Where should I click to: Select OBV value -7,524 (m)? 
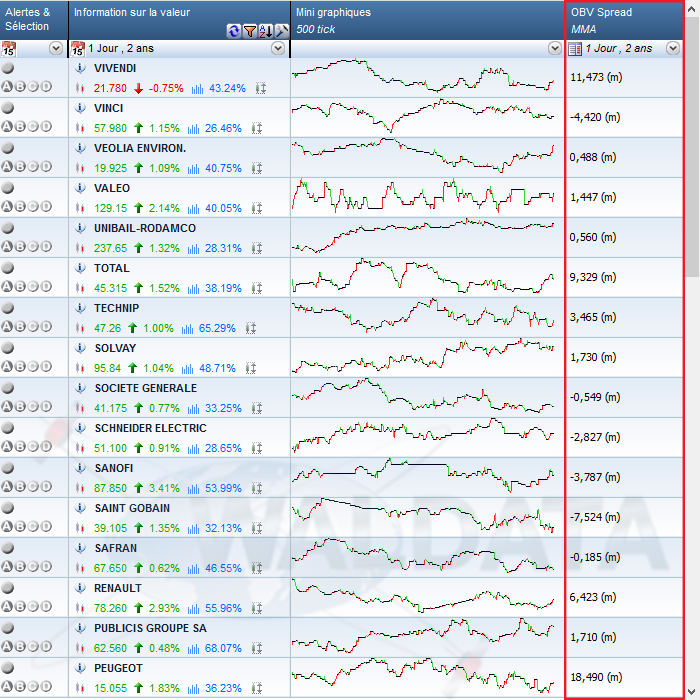(x=595, y=517)
